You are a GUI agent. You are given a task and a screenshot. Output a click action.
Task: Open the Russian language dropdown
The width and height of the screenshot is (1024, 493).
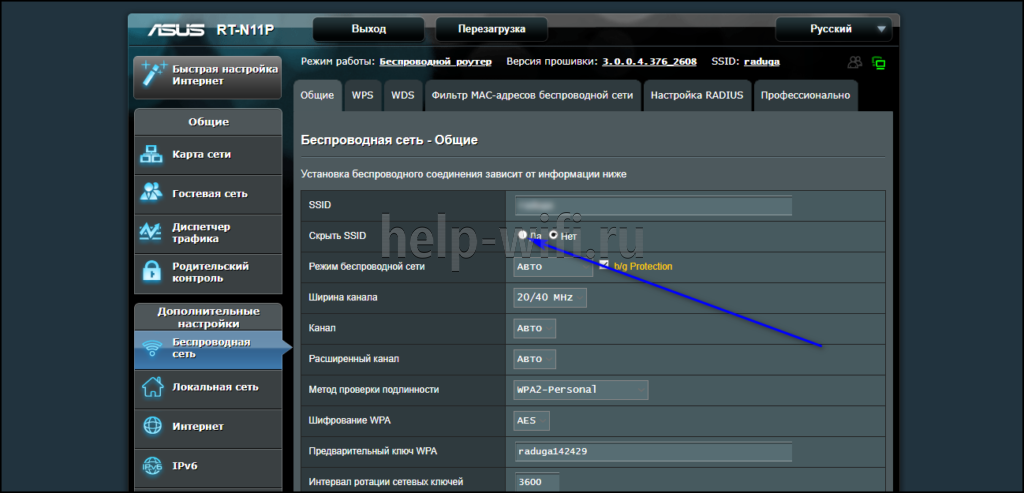832,29
